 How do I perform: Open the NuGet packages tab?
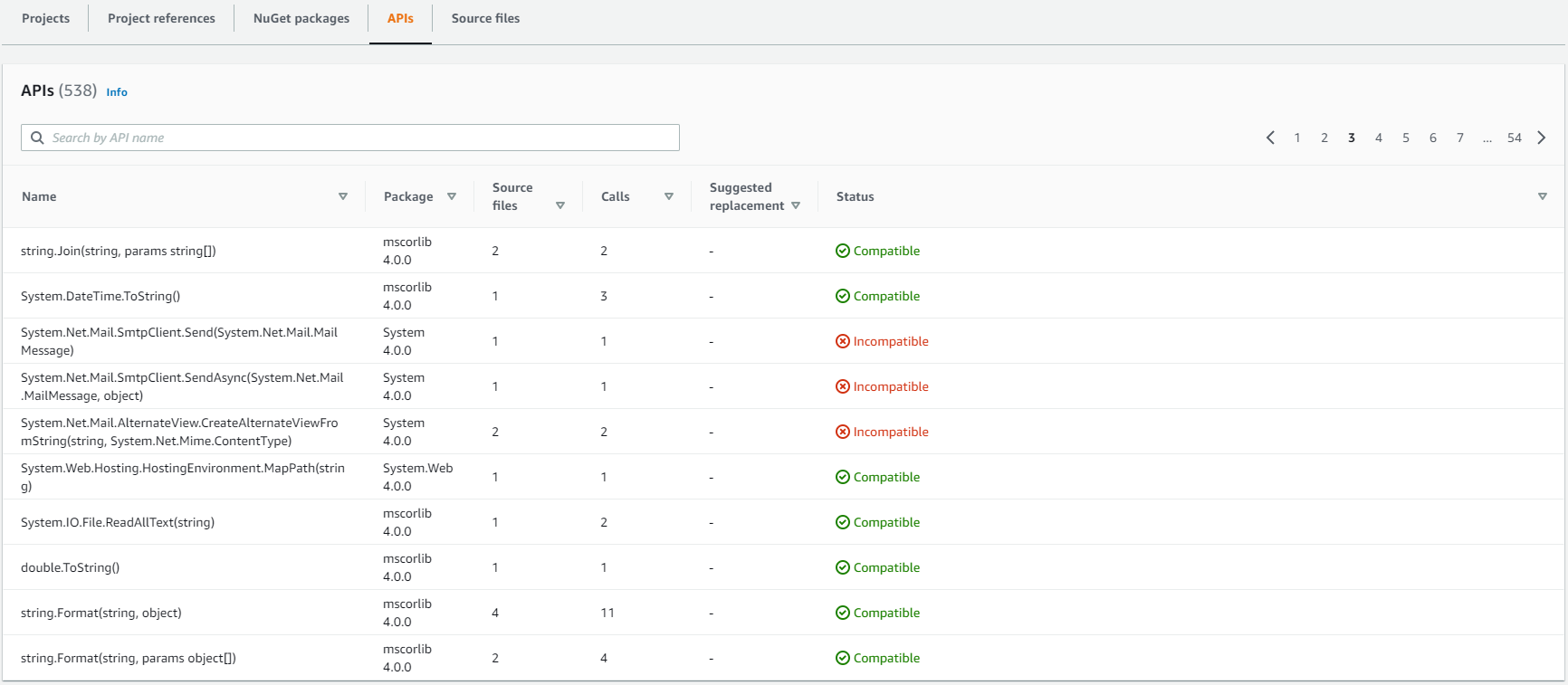click(x=301, y=18)
